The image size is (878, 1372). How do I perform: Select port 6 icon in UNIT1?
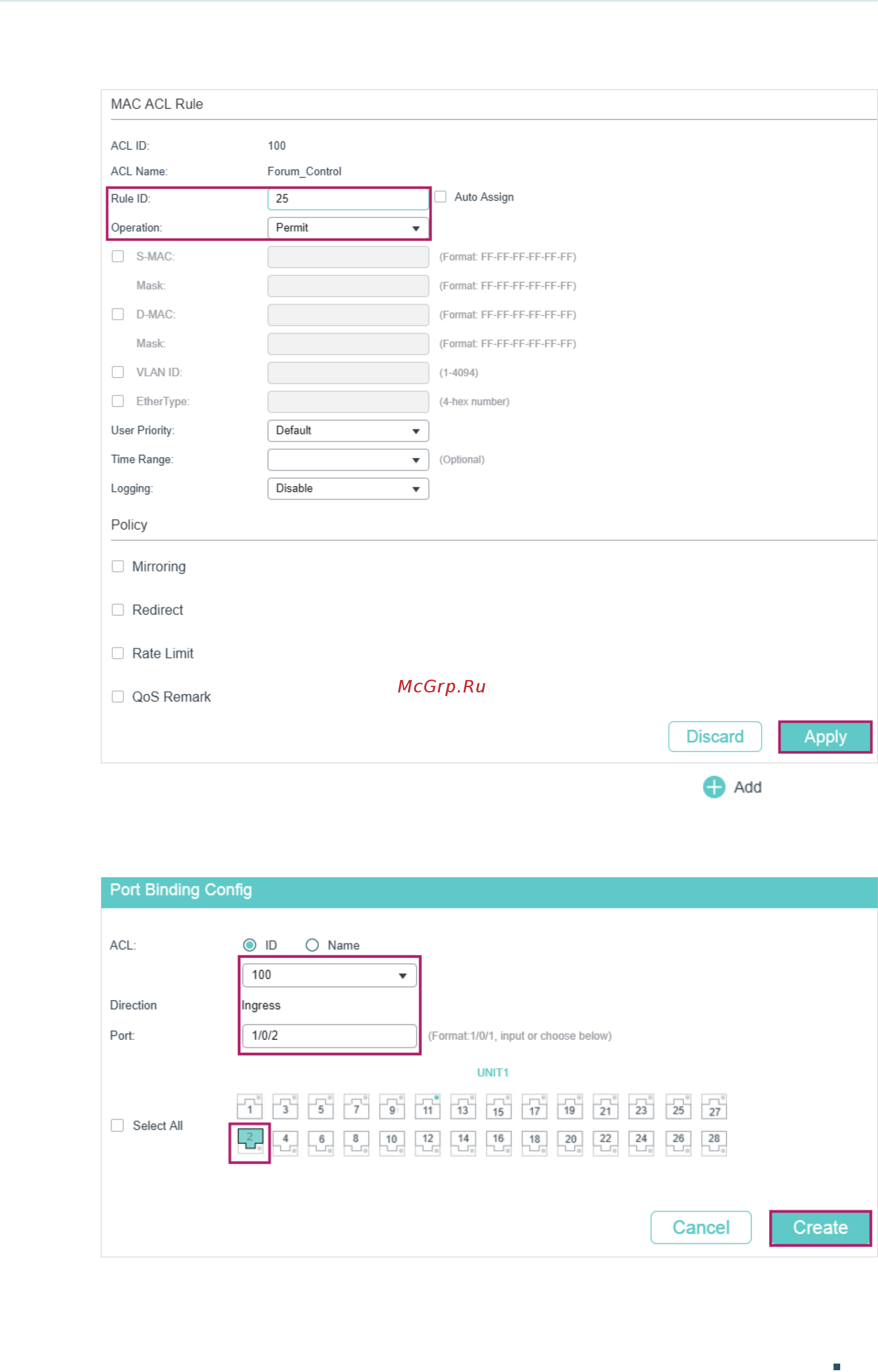pyautogui.click(x=321, y=1143)
